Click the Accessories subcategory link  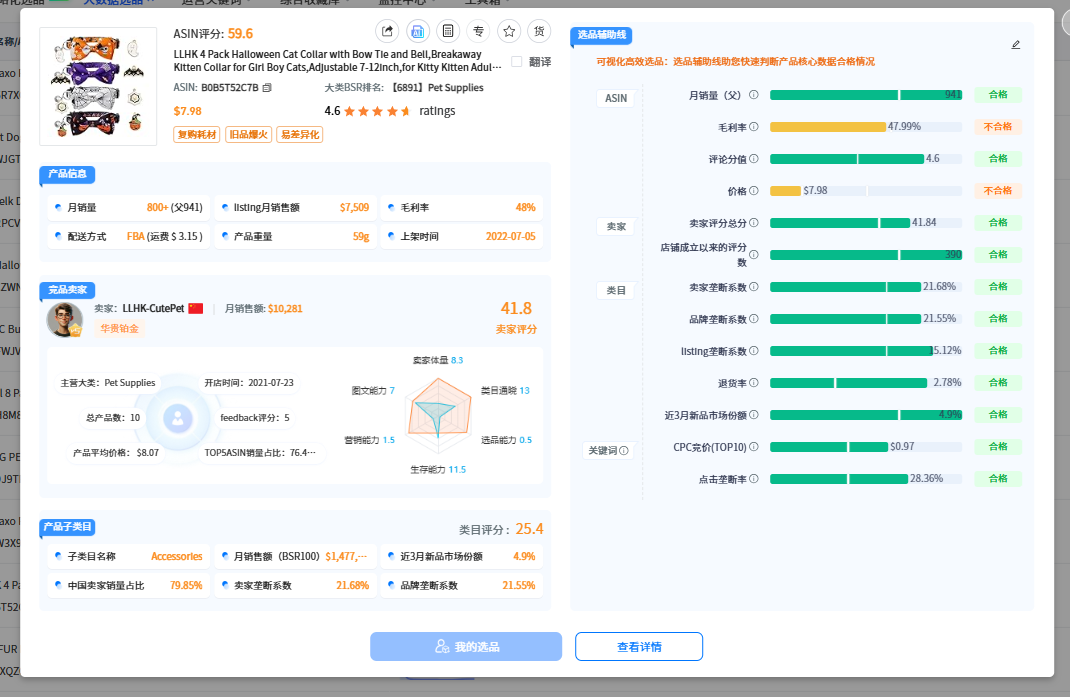(177, 556)
